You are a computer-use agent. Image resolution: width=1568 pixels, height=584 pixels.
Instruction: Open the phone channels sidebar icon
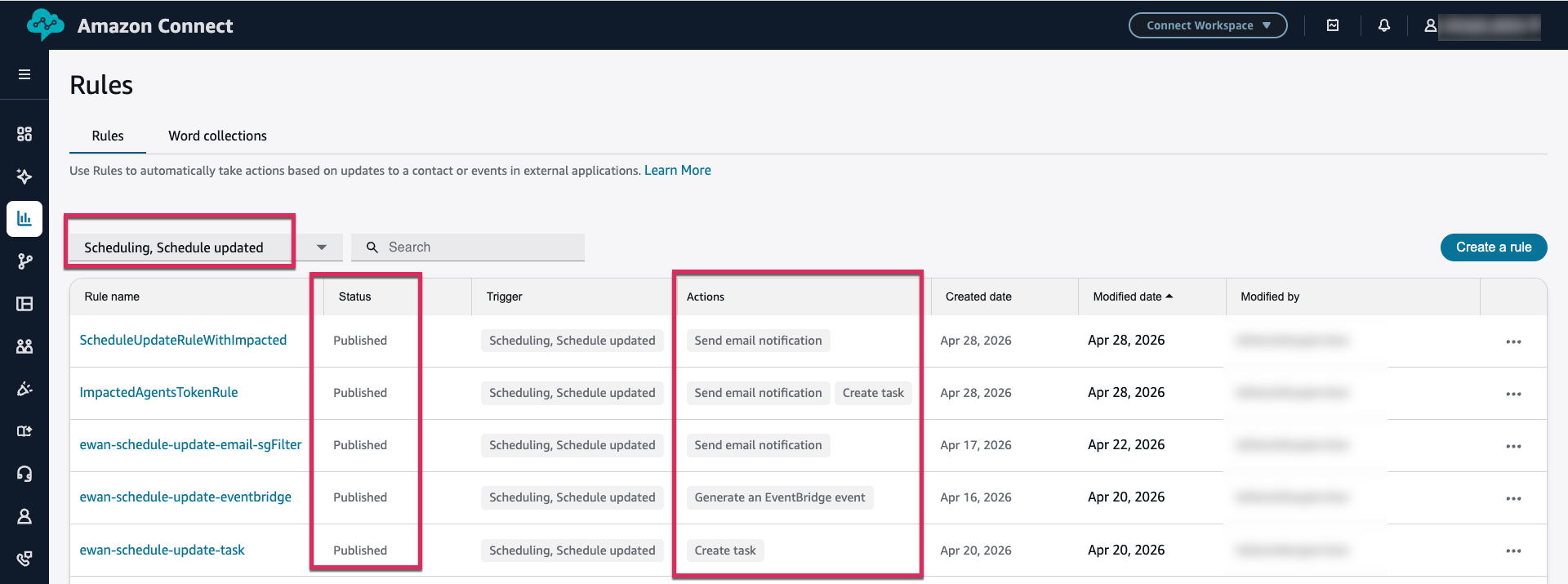pyautogui.click(x=24, y=559)
